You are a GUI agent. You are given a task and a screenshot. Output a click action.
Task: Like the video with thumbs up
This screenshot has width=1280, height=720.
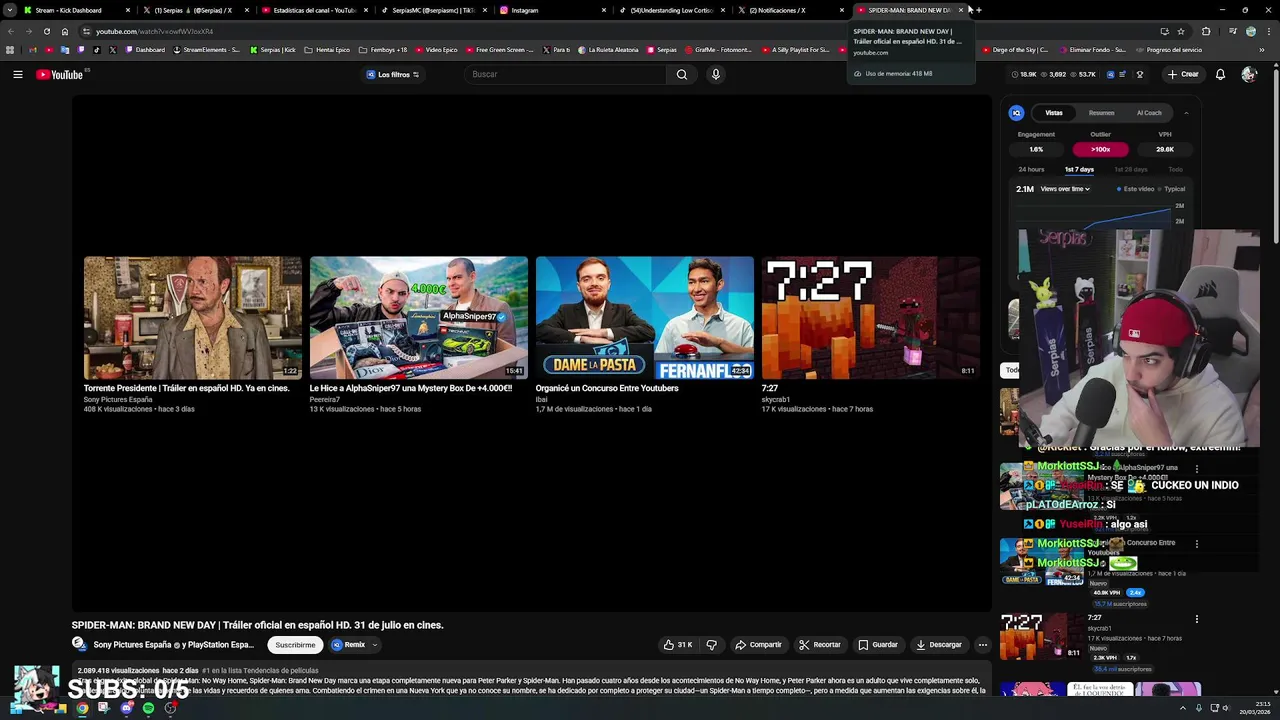(x=677, y=645)
